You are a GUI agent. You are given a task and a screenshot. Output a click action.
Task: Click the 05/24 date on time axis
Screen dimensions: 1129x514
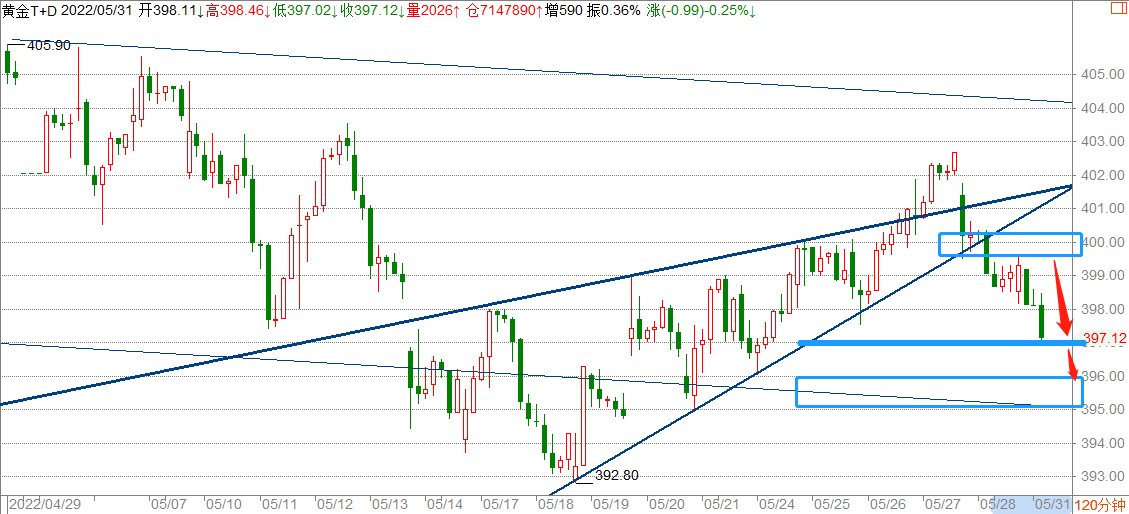[x=775, y=505]
